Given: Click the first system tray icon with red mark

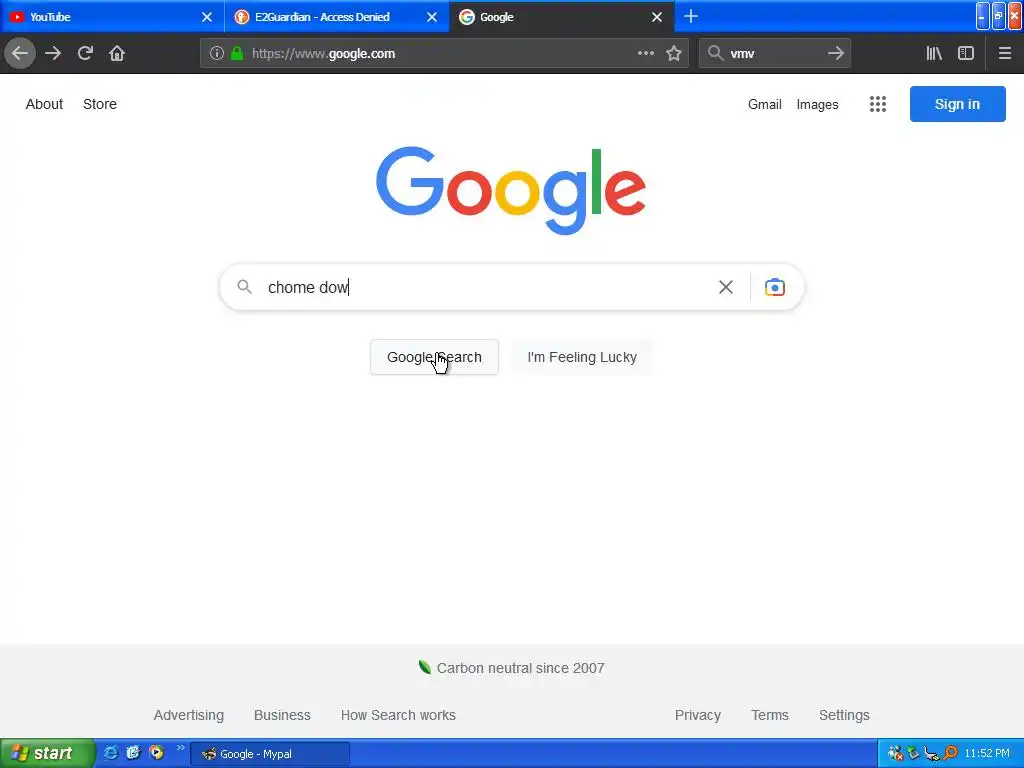Looking at the screenshot, I should pyautogui.click(x=896, y=753).
